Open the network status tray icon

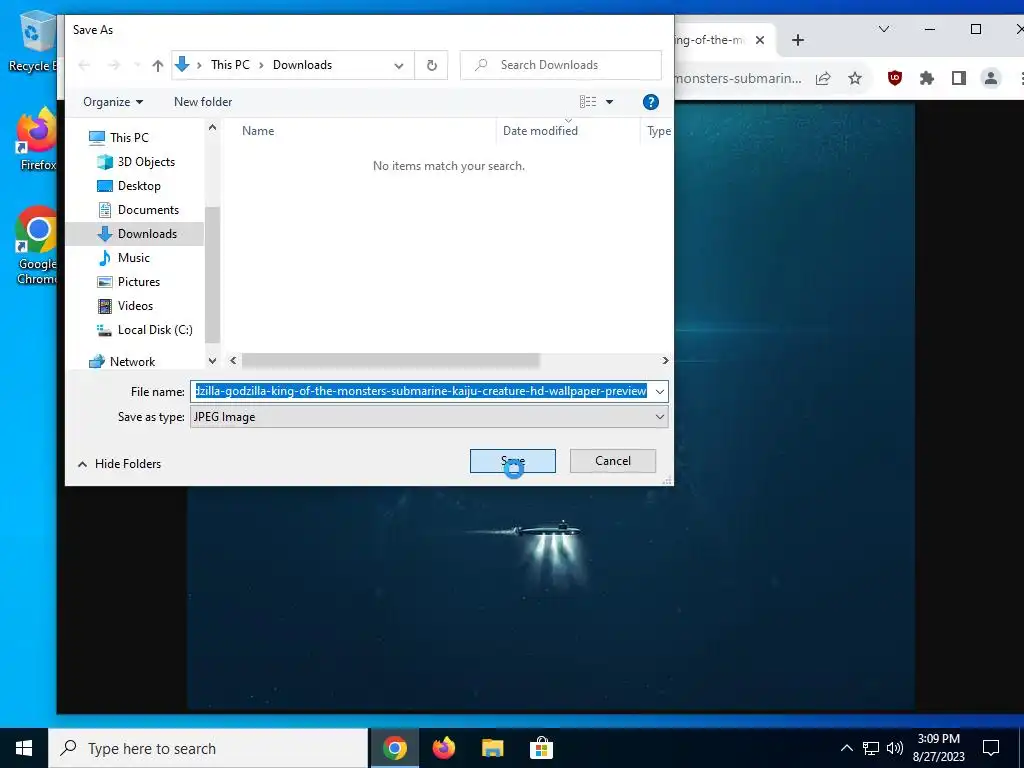(x=871, y=748)
